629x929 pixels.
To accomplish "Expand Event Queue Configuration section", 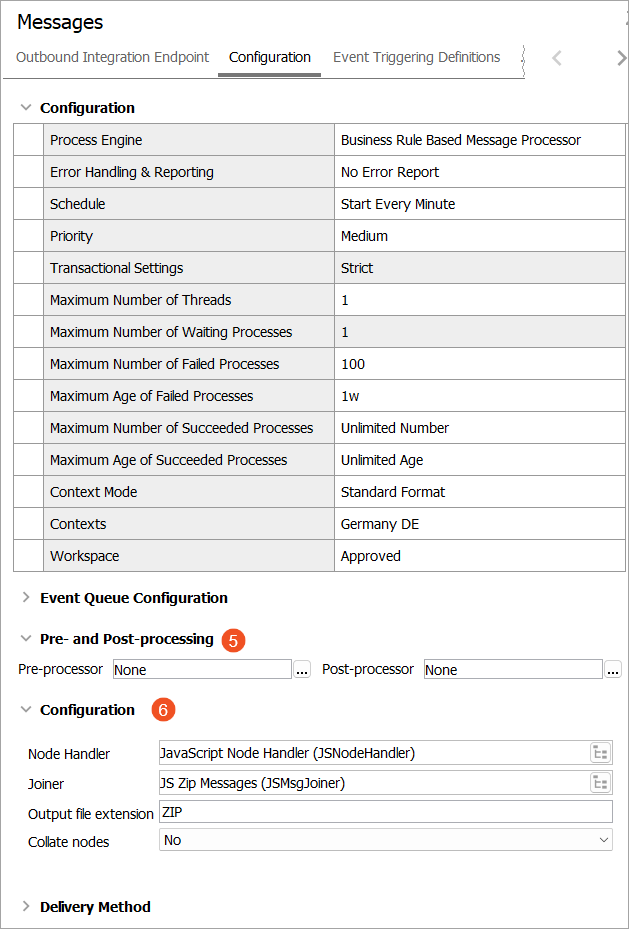I will 26,598.
